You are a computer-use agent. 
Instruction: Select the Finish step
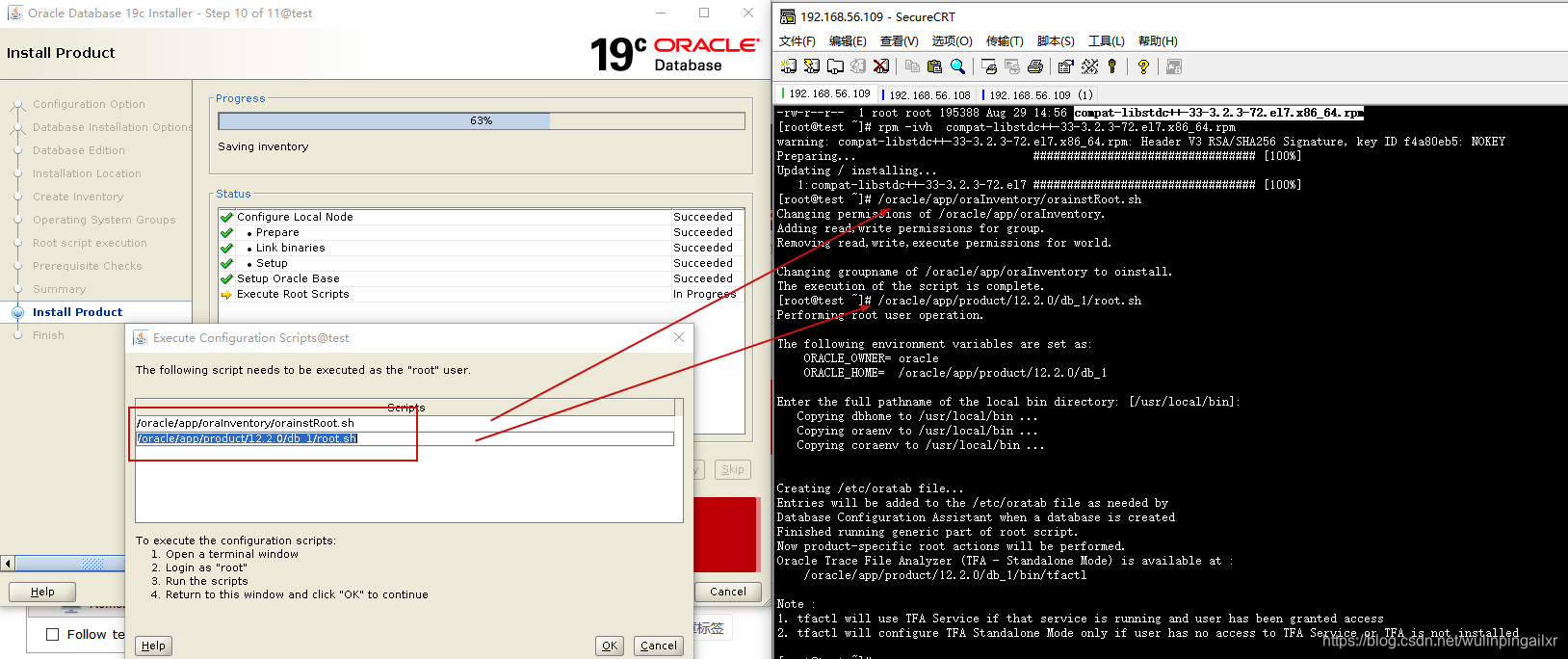point(48,335)
